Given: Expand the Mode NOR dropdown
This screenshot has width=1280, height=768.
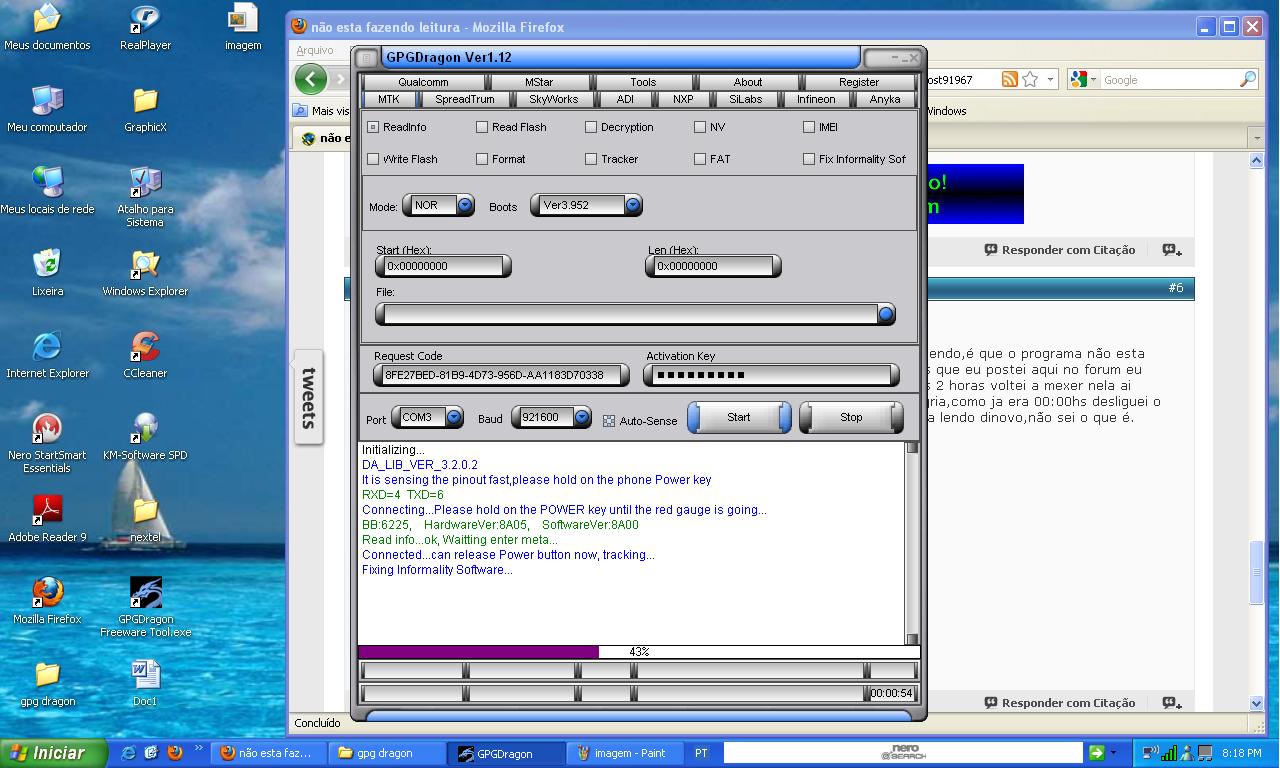Looking at the screenshot, I should point(465,205).
